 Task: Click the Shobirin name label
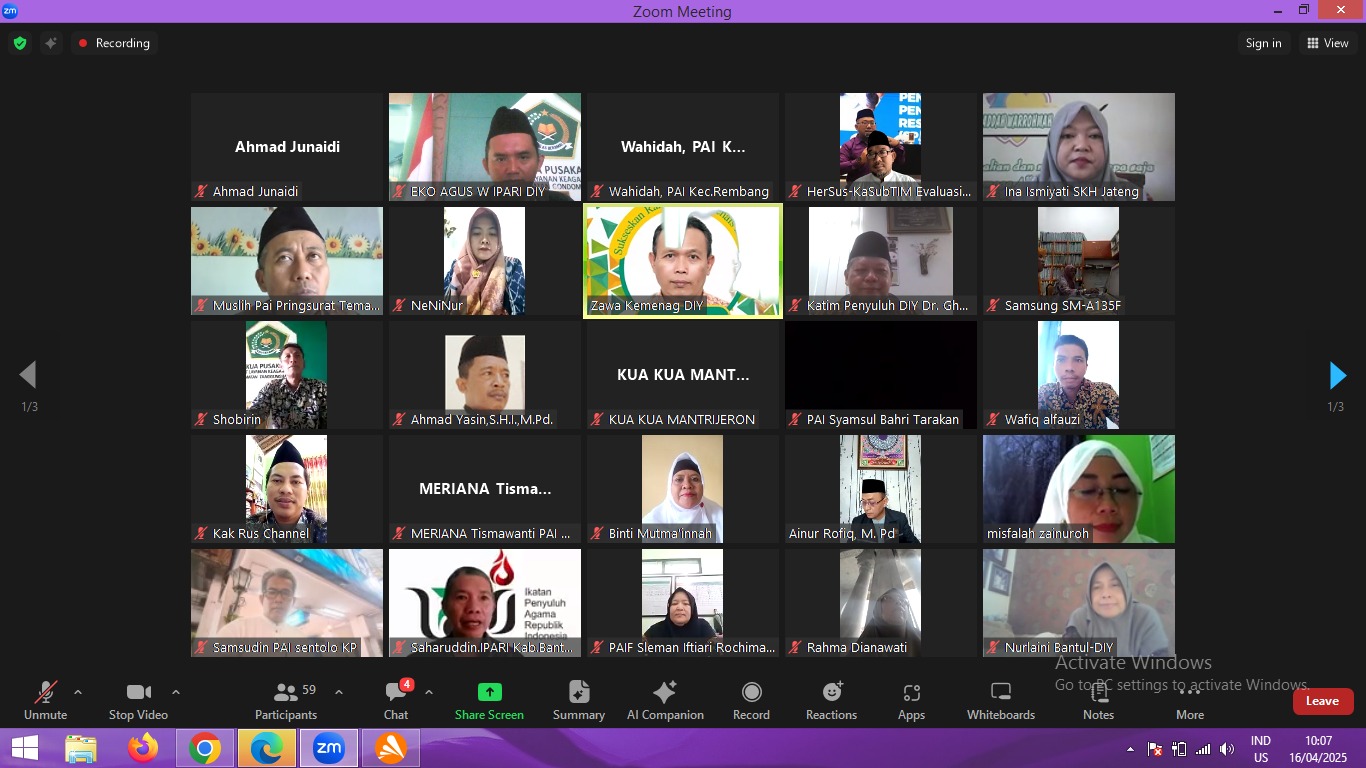(237, 419)
